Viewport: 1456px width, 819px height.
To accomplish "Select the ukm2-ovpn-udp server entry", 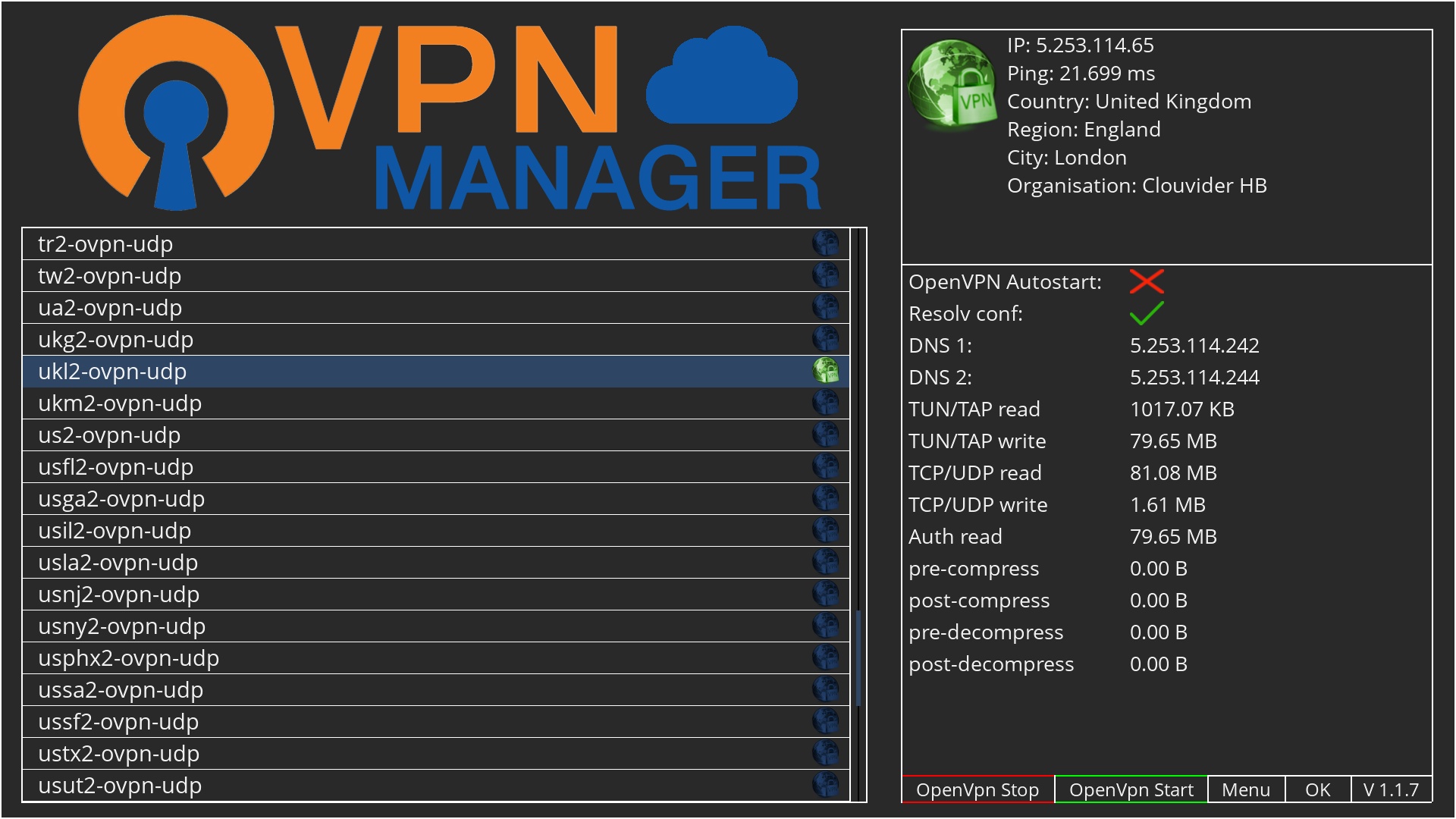I will pos(436,403).
